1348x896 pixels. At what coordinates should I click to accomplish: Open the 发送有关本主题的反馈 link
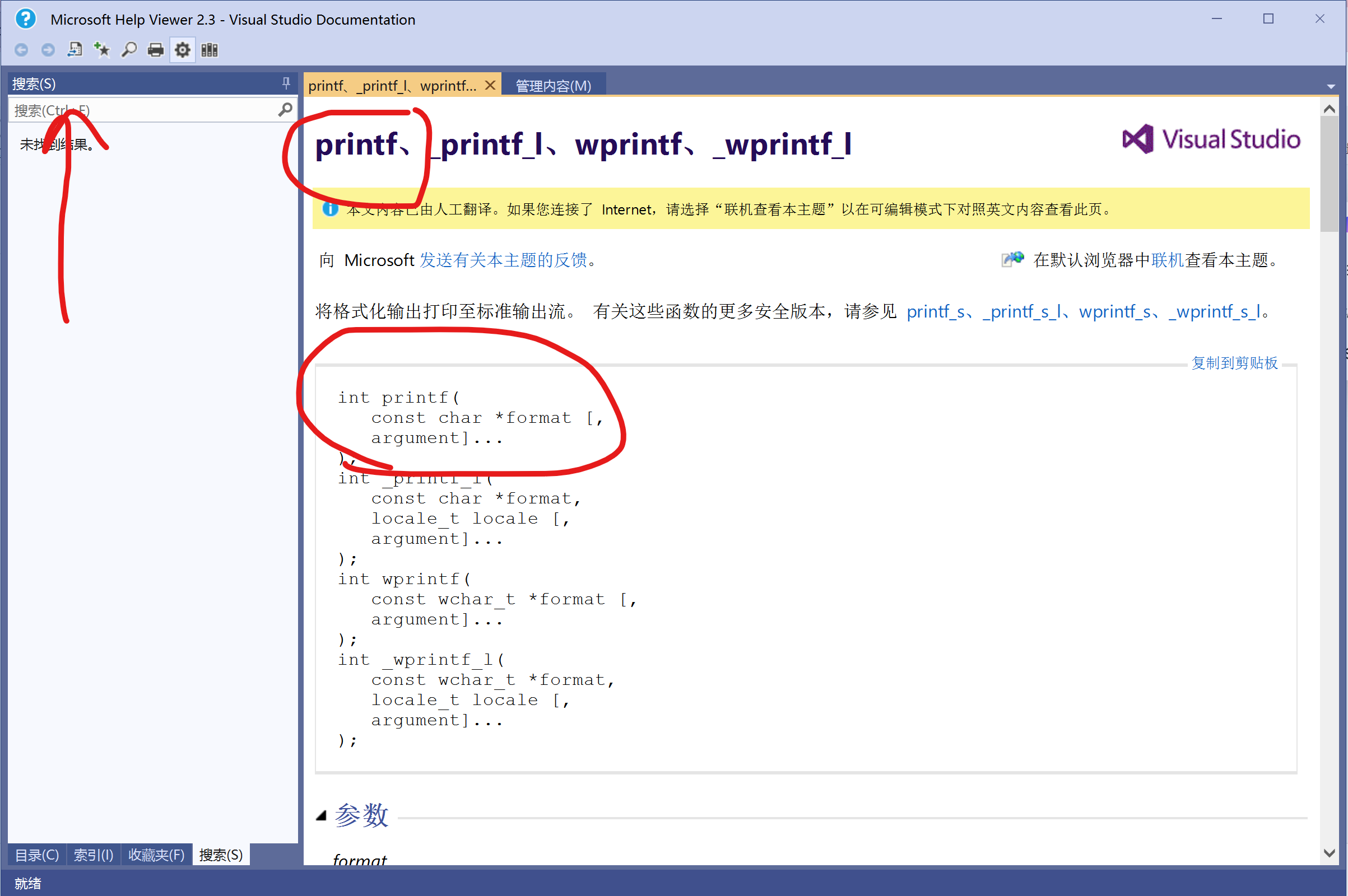coord(503,260)
